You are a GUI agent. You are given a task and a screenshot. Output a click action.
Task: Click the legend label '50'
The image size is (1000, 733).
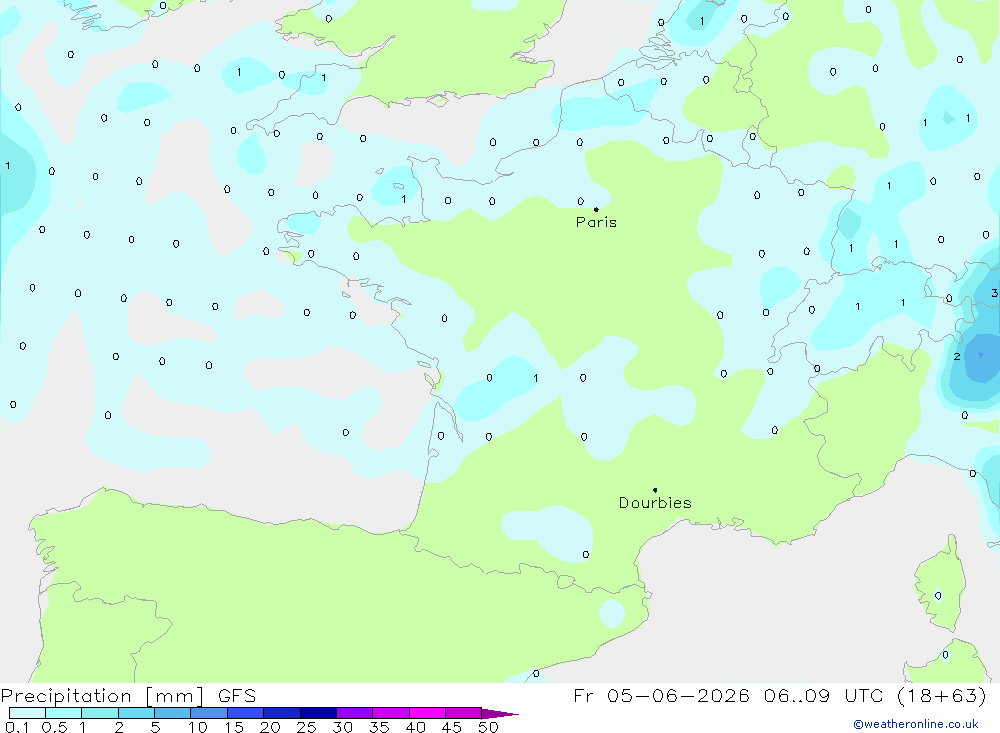tap(488, 727)
